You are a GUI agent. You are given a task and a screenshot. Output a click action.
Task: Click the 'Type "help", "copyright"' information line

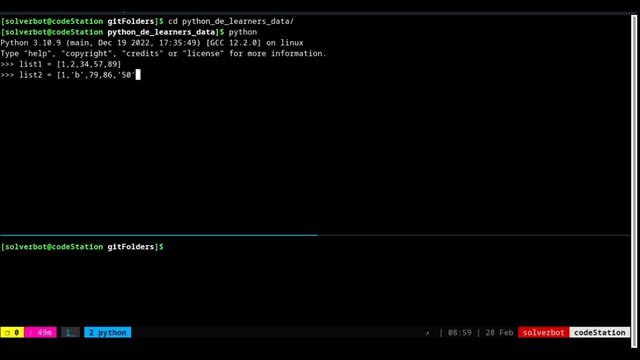click(x=163, y=53)
